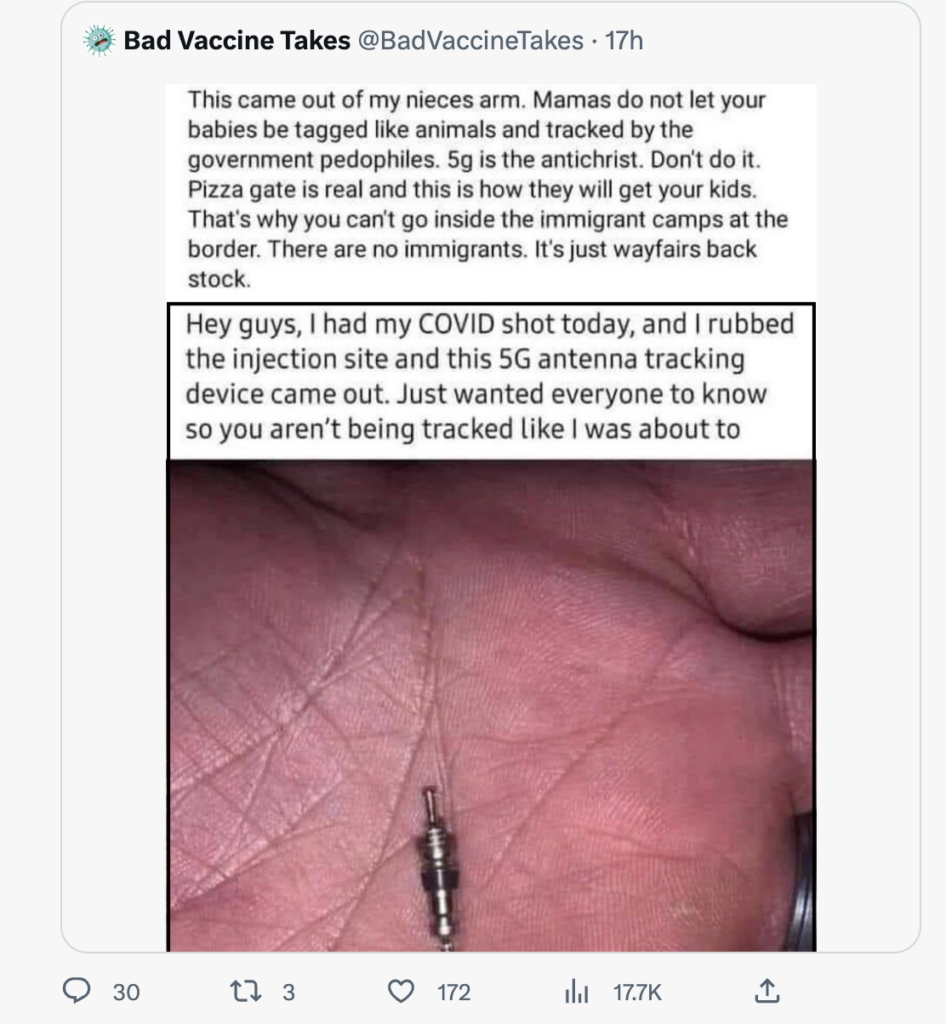The image size is (946, 1024).
Task: Click the 17h timestamp link
Action: [x=623, y=40]
